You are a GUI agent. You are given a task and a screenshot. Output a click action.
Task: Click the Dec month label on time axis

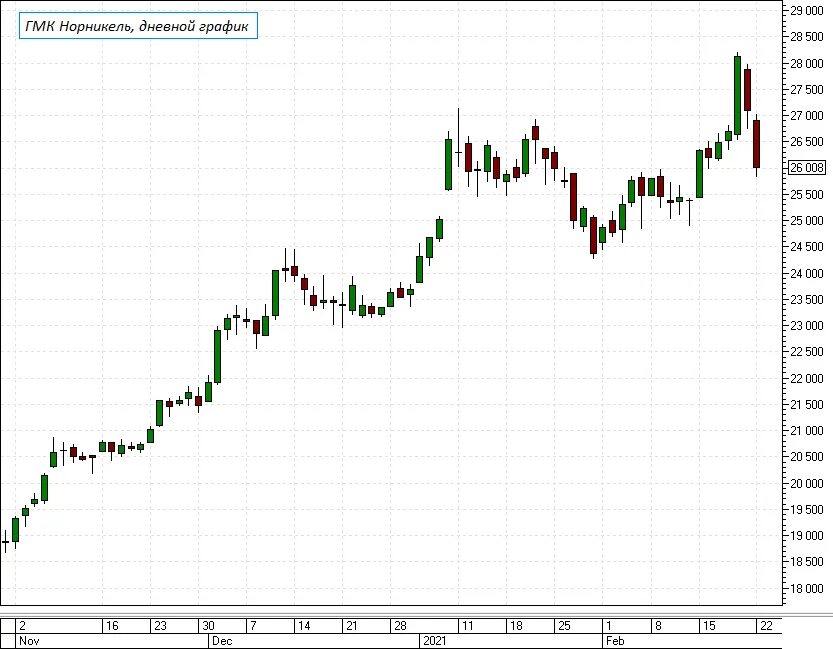(x=222, y=641)
